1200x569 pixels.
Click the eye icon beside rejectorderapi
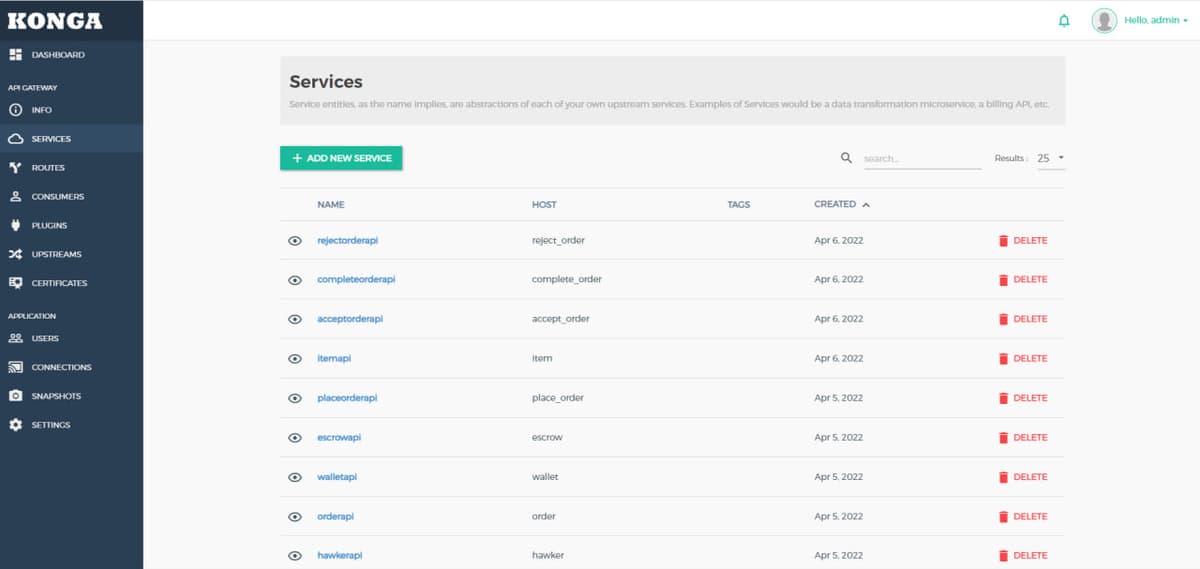[x=295, y=241]
